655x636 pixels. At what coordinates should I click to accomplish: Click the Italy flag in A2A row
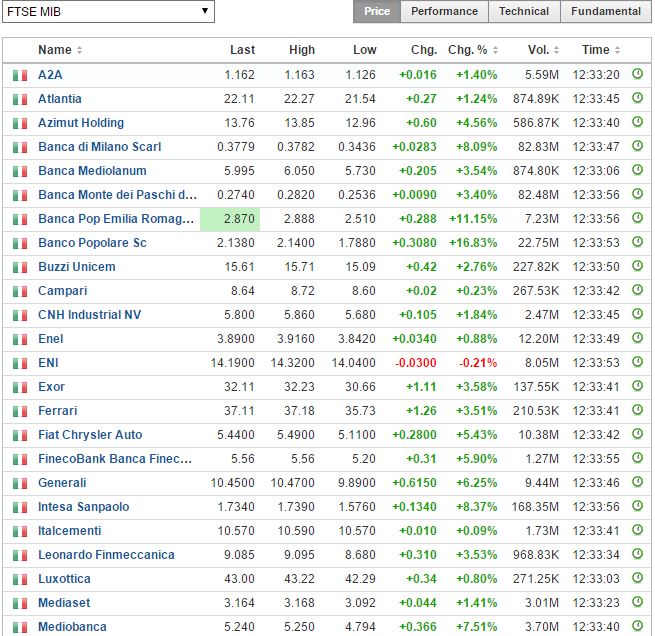[x=20, y=76]
